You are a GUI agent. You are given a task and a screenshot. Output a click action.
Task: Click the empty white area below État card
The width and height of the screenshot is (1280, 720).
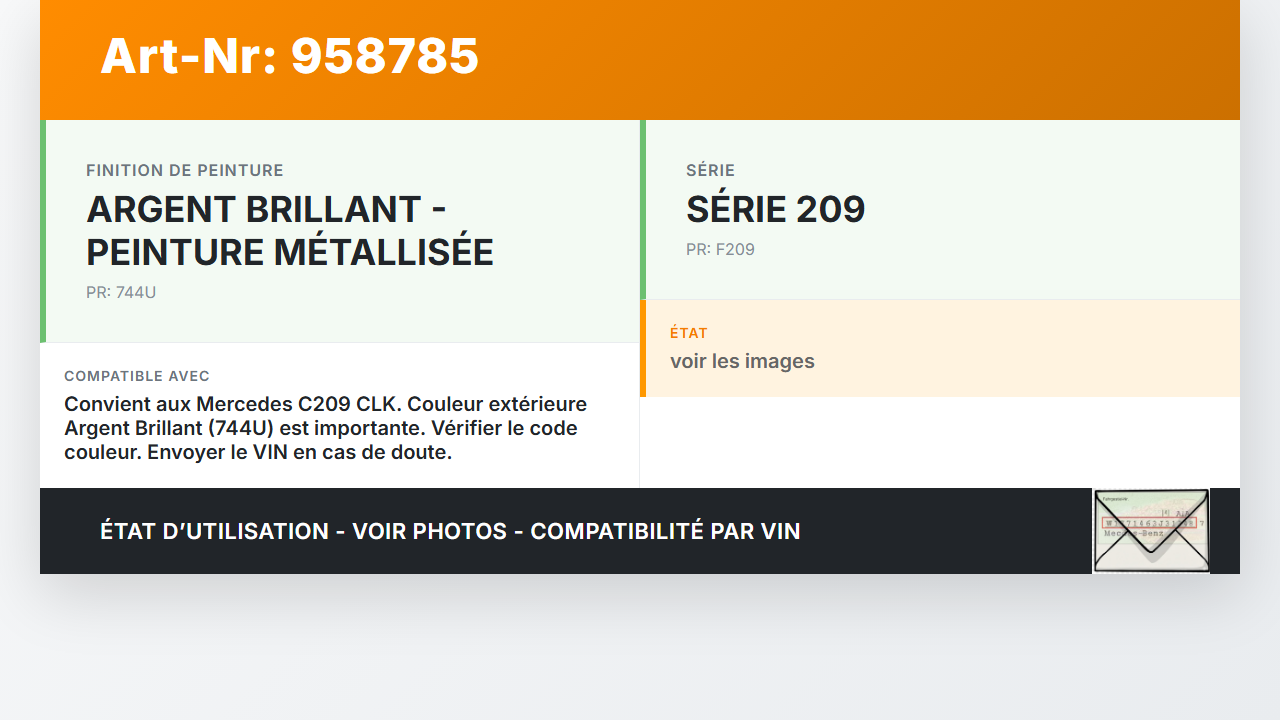[x=940, y=442]
